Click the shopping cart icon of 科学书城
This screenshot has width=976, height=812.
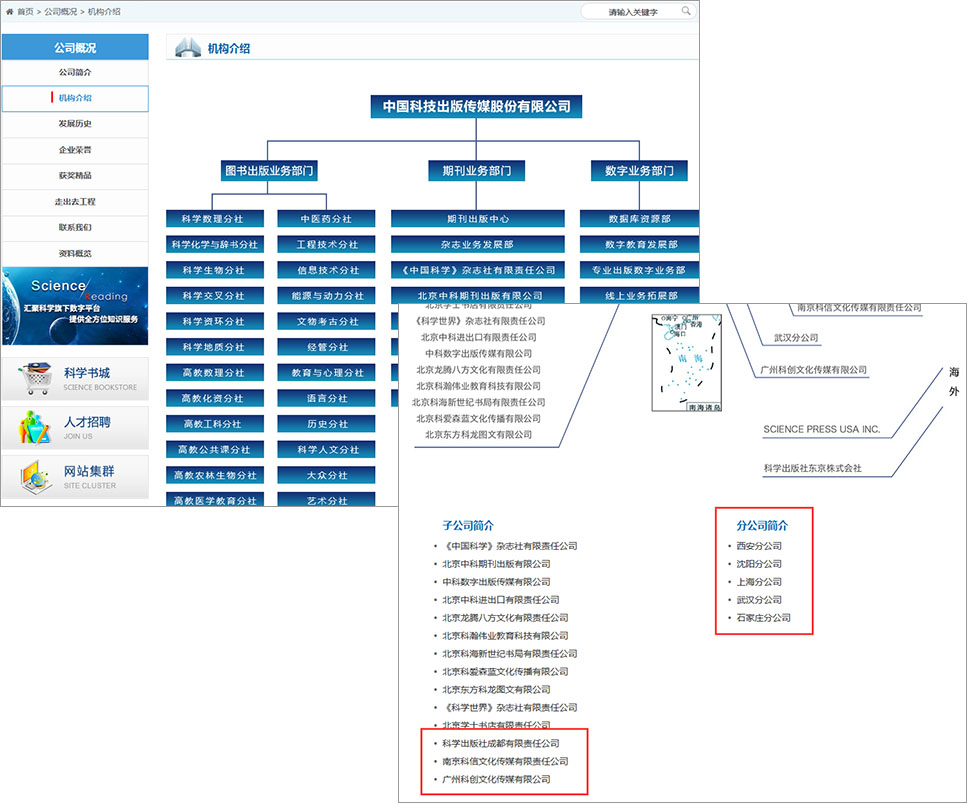point(36,378)
